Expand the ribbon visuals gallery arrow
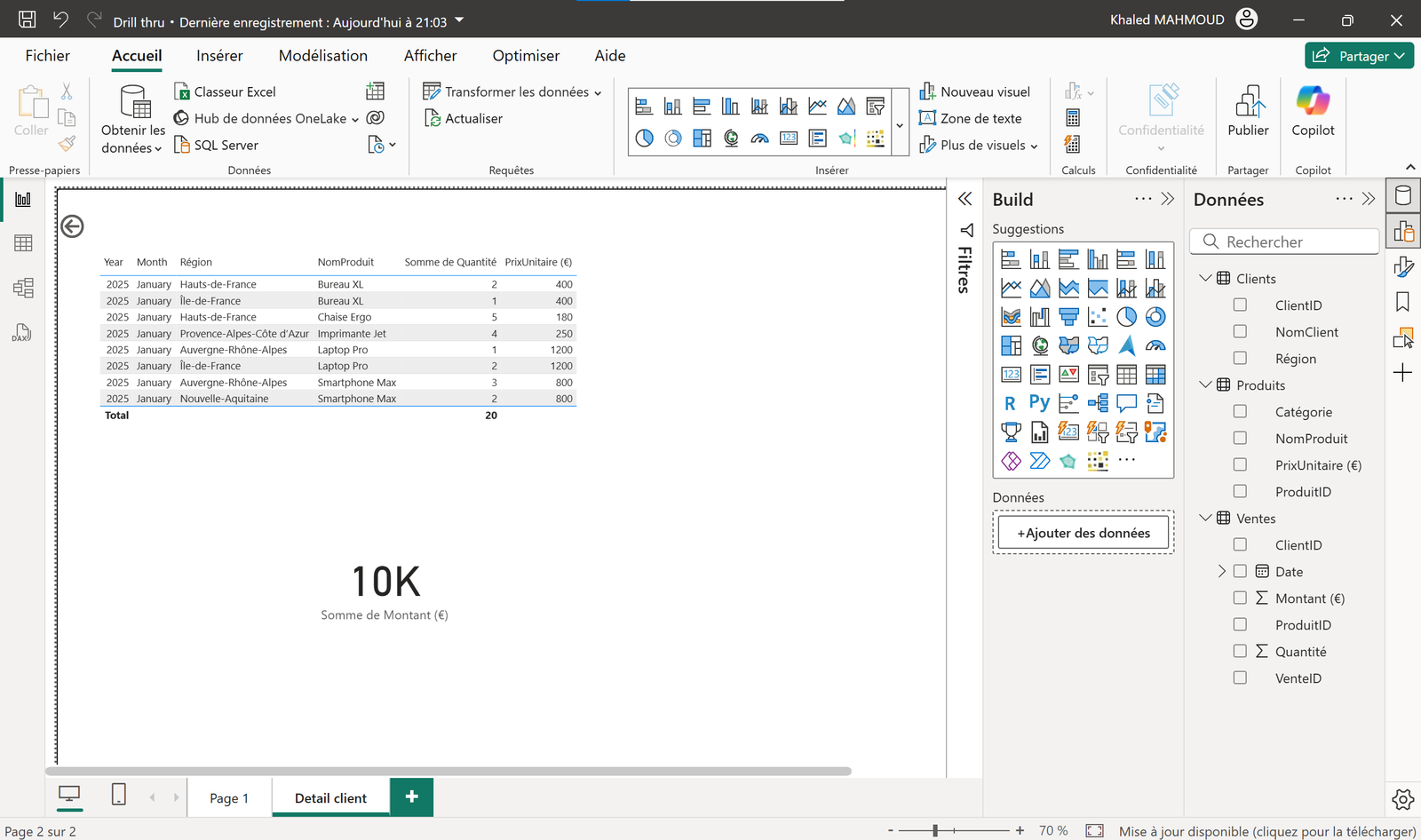Viewport: 1421px width, 840px height. click(x=900, y=125)
